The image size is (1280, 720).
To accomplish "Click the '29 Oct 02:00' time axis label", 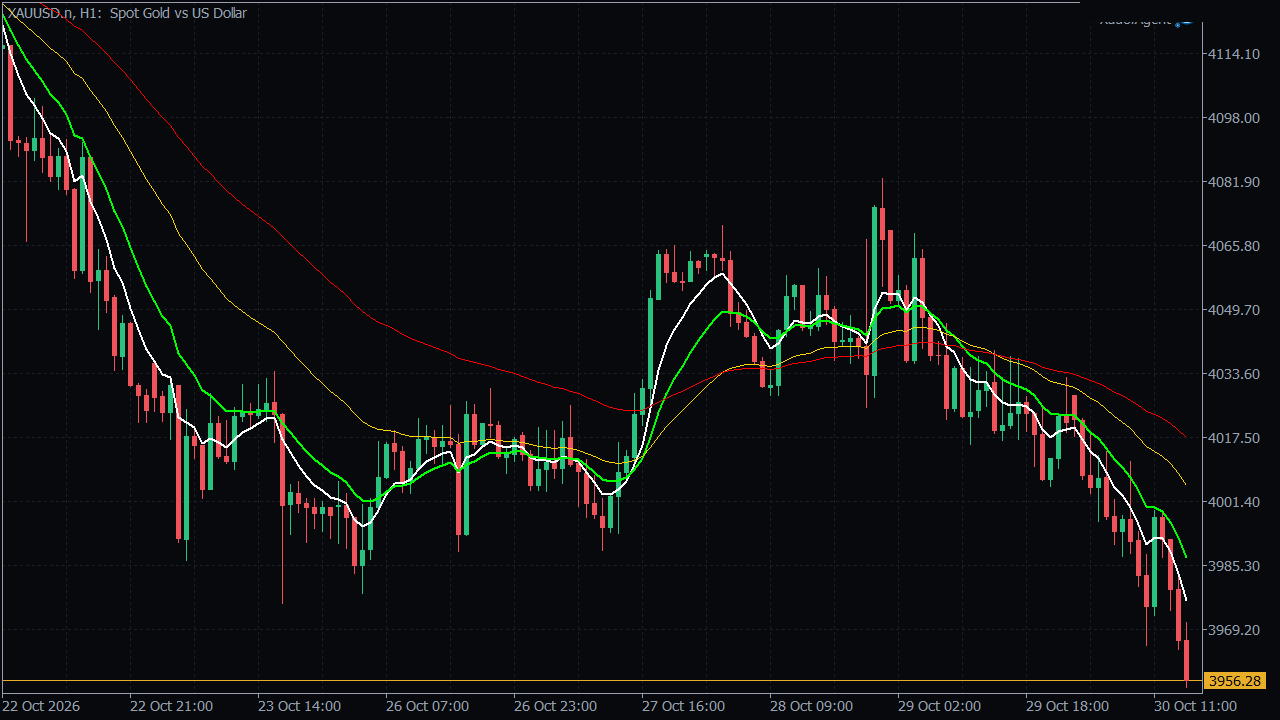I will [940, 706].
